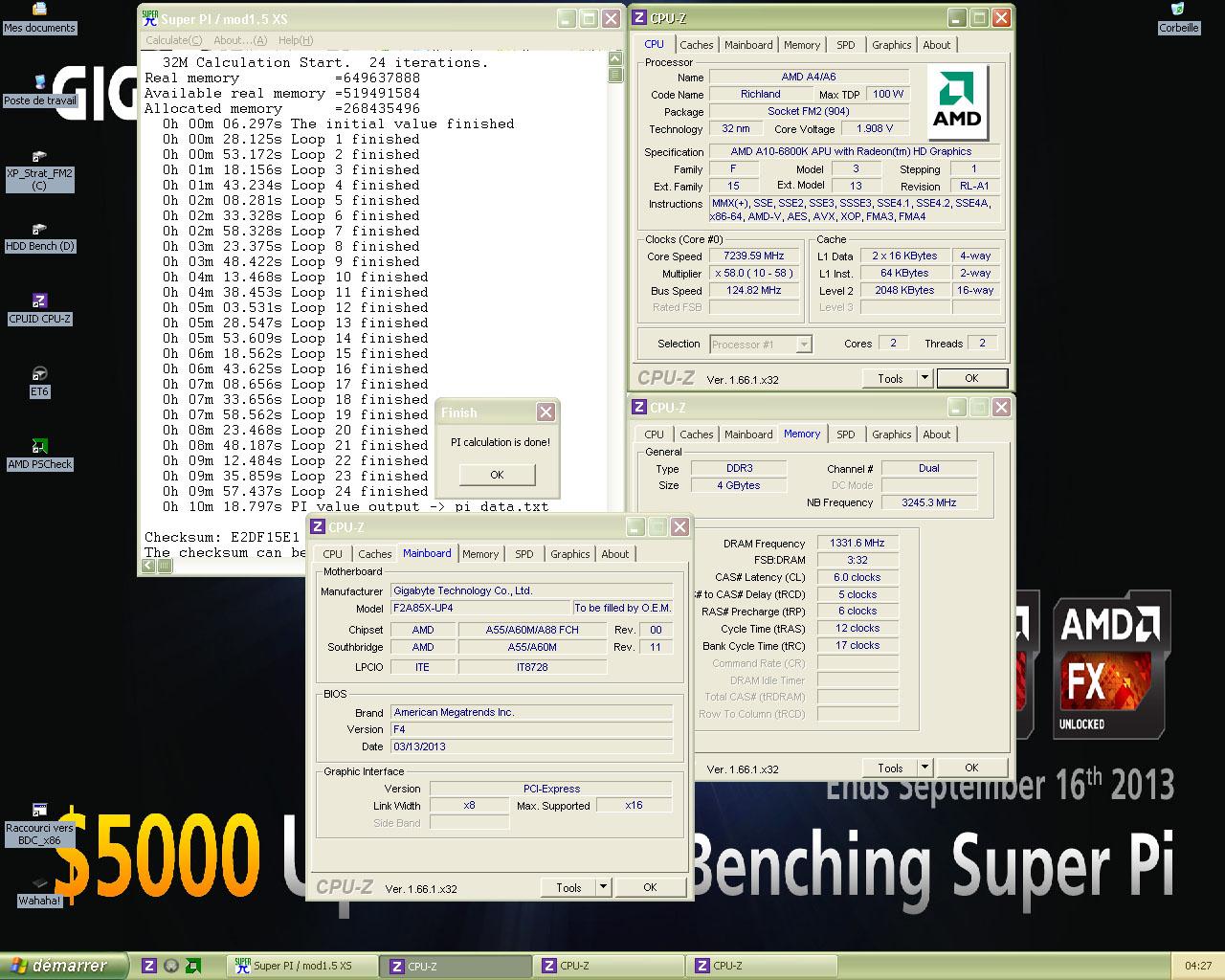The height and width of the screenshot is (980, 1225).
Task: Click title bar icon of CPU-Z Mainboard window
Action: 318,526
